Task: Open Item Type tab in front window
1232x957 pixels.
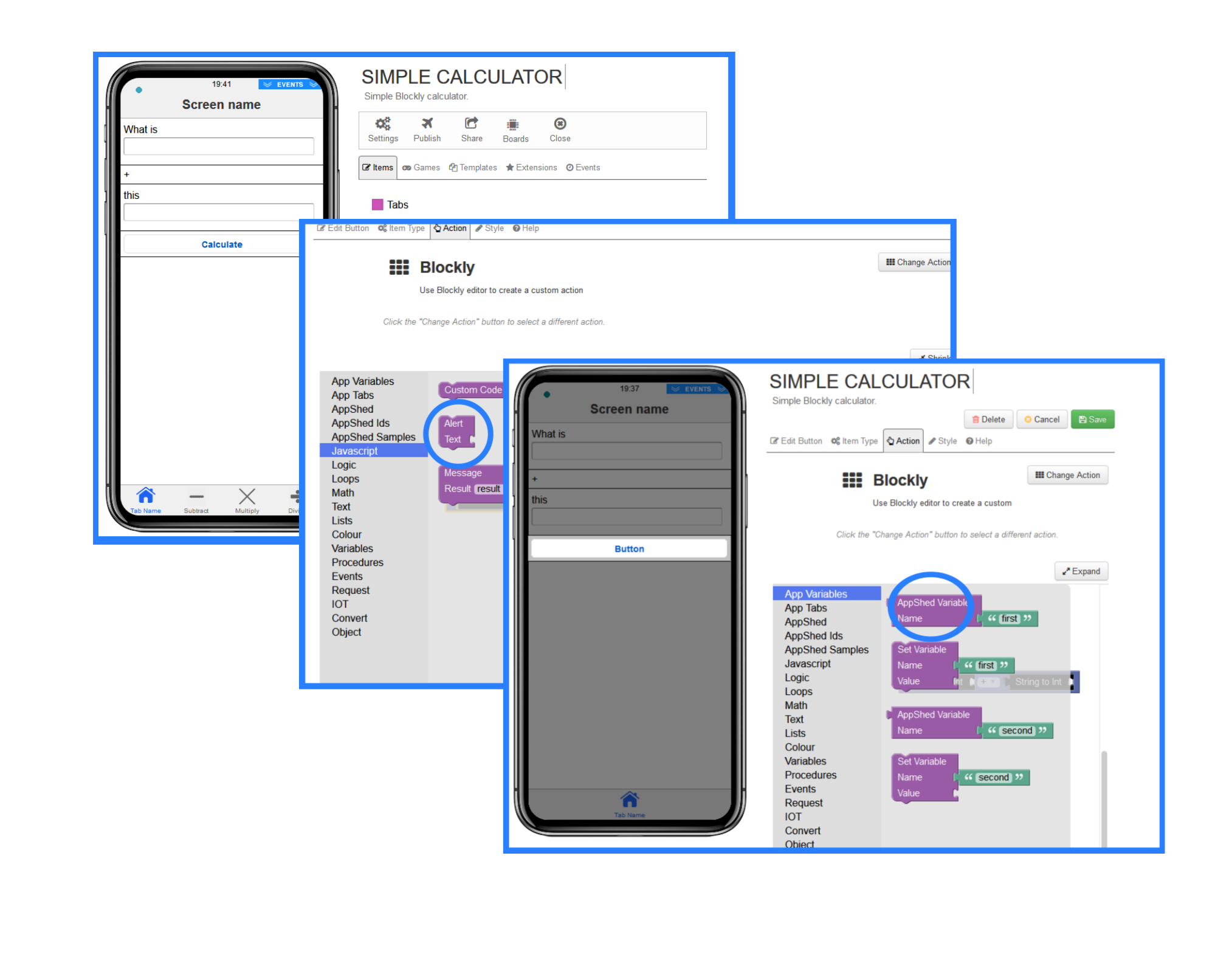Action: click(x=854, y=441)
